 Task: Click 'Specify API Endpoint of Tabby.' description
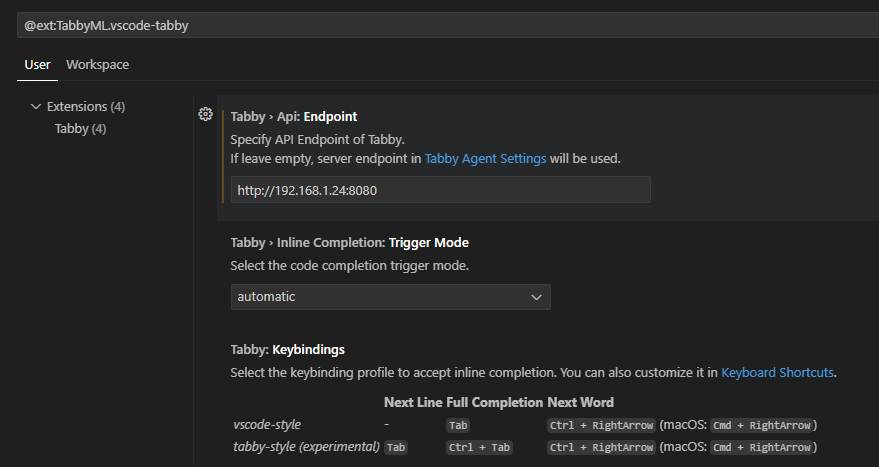tap(317, 140)
